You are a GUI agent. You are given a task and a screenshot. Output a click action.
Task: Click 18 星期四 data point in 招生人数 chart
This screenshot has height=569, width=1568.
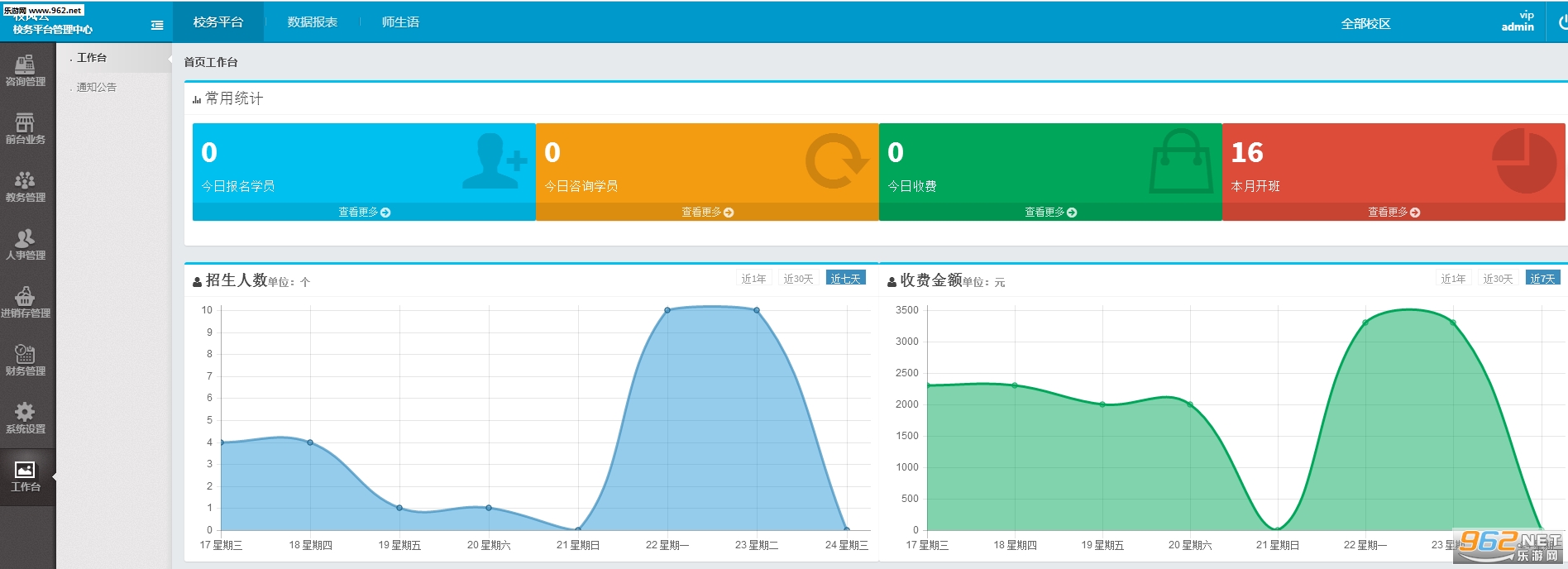[x=310, y=442]
